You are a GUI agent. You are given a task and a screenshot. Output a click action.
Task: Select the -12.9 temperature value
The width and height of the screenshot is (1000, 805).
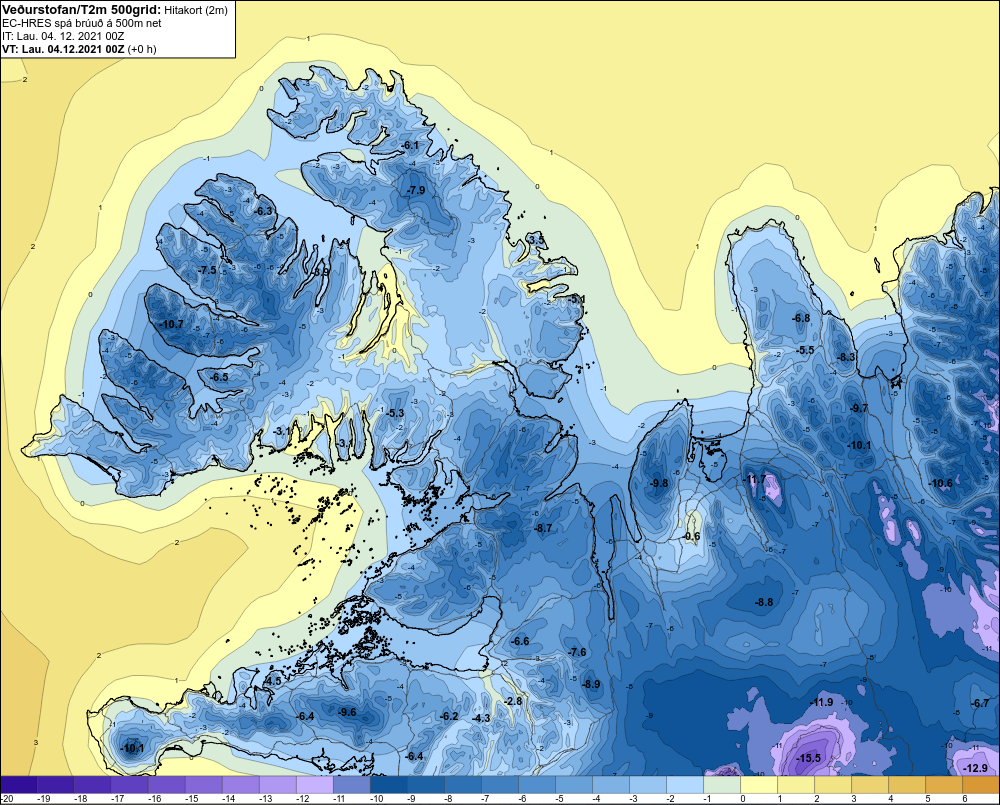[x=976, y=767]
